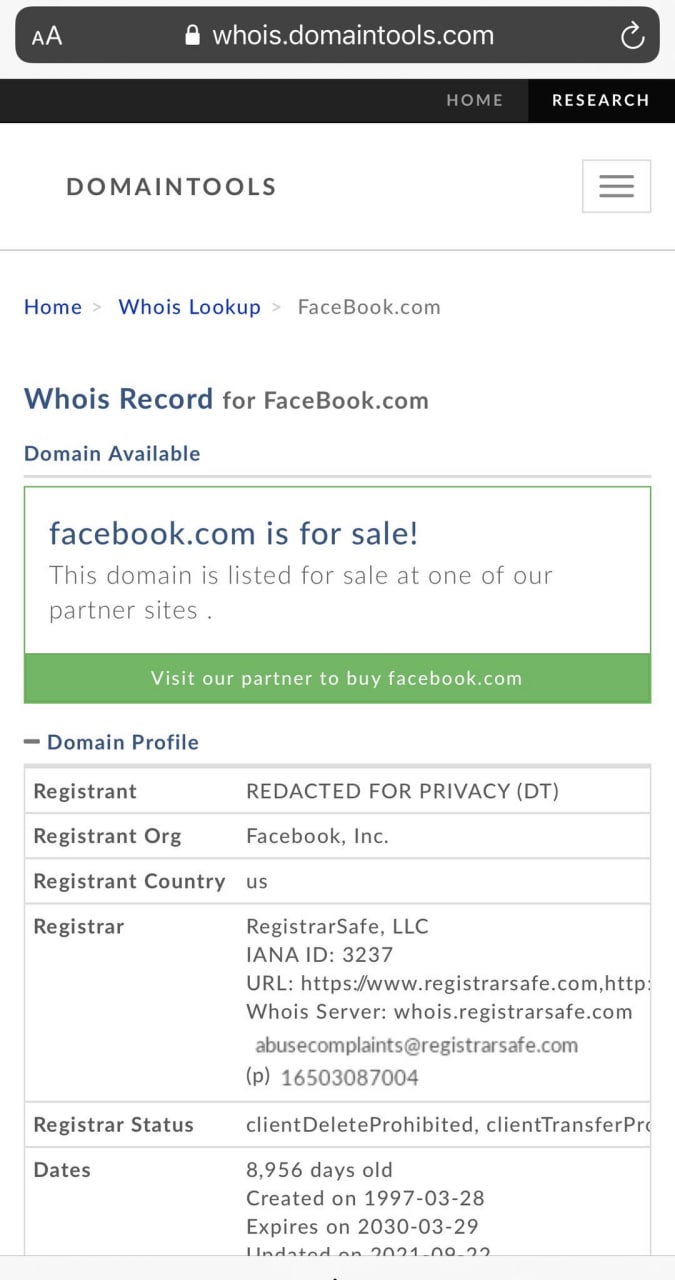Tap the lock icon in address bar

(194, 35)
